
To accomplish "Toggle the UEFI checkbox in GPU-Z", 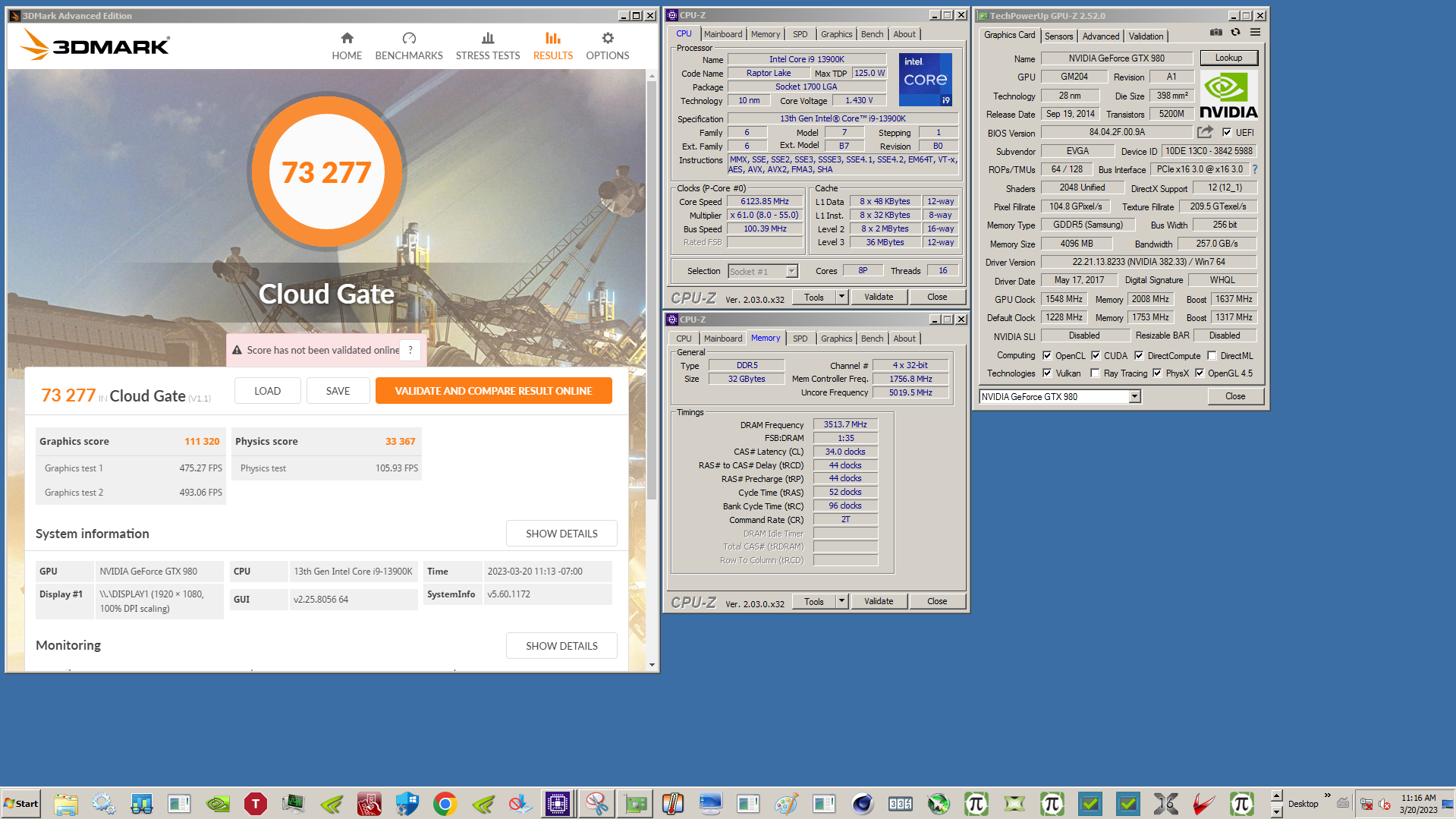I will click(x=1227, y=132).
